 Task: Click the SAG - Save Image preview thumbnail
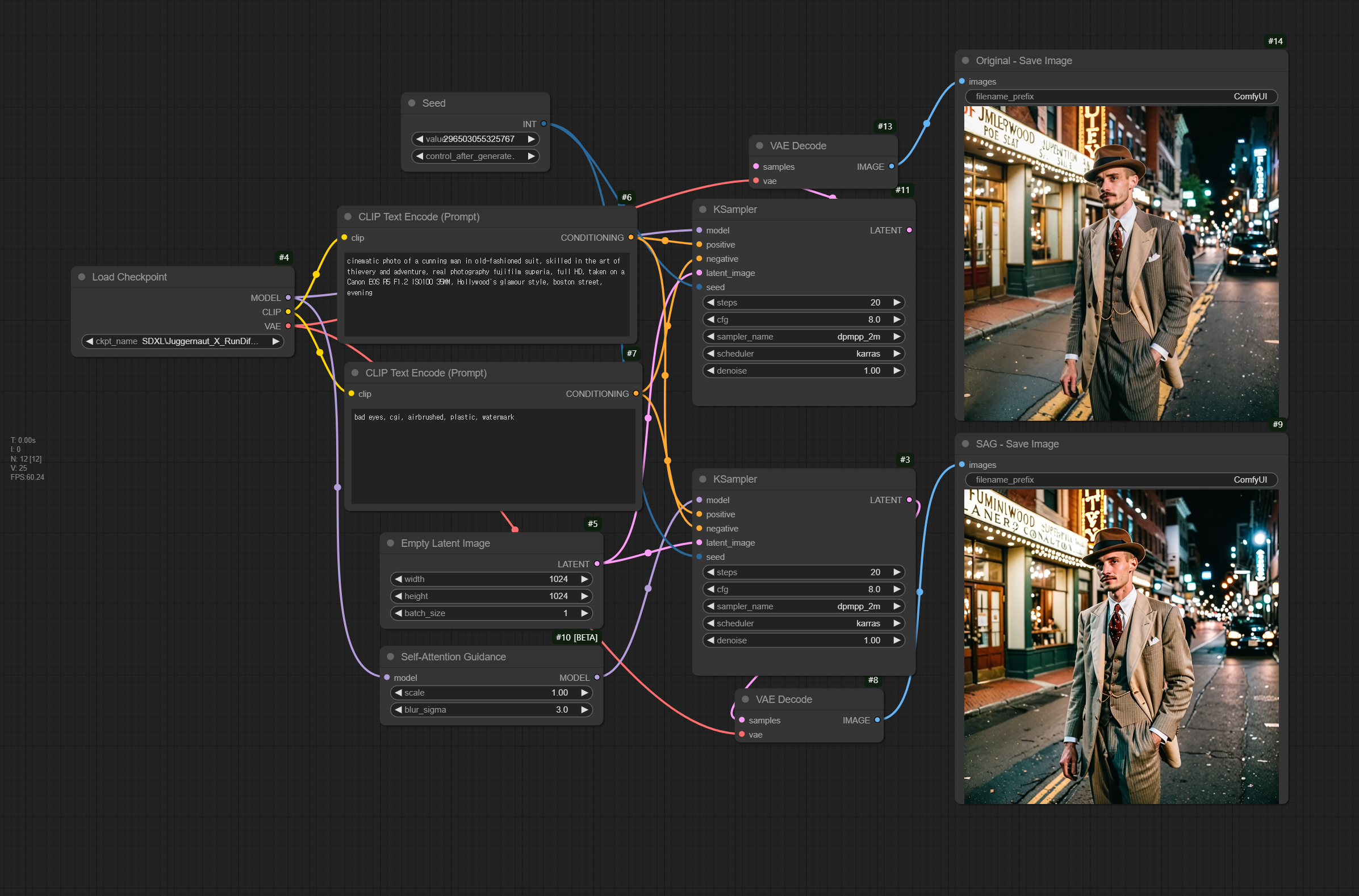(1120, 646)
